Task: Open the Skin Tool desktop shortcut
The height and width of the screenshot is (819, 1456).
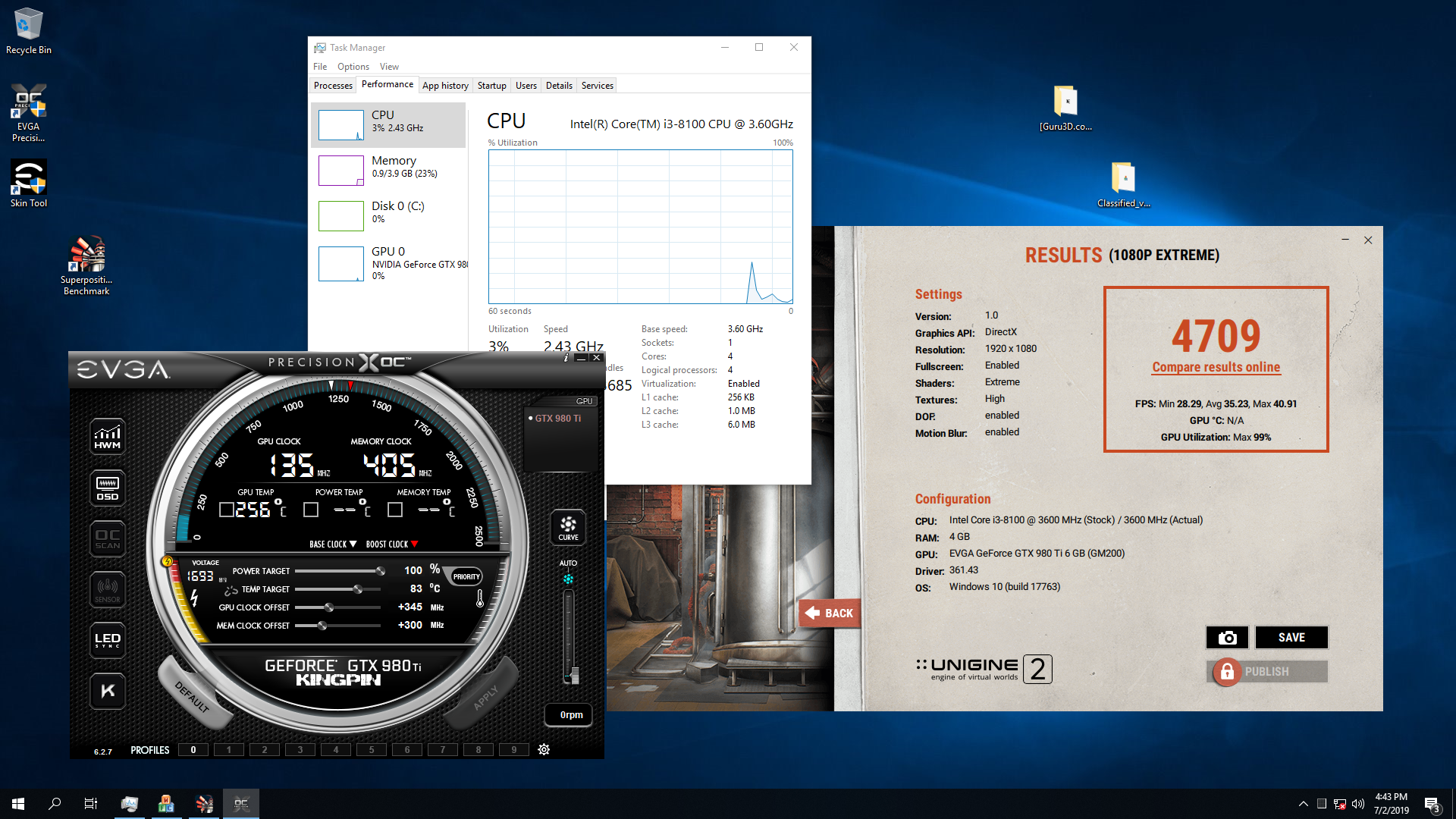Action: 28,184
